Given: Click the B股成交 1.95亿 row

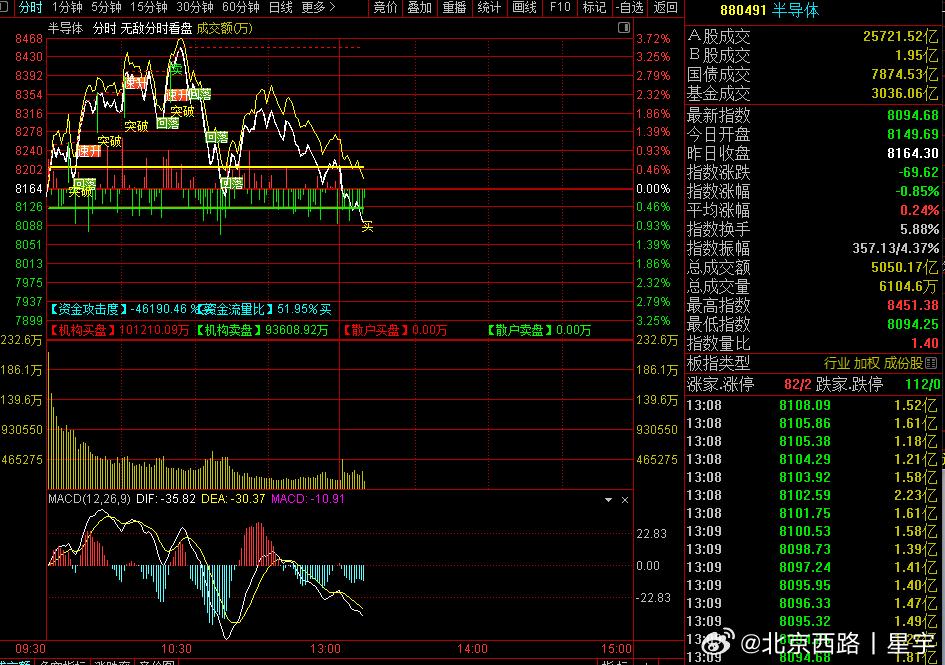Looking at the screenshot, I should [x=813, y=56].
